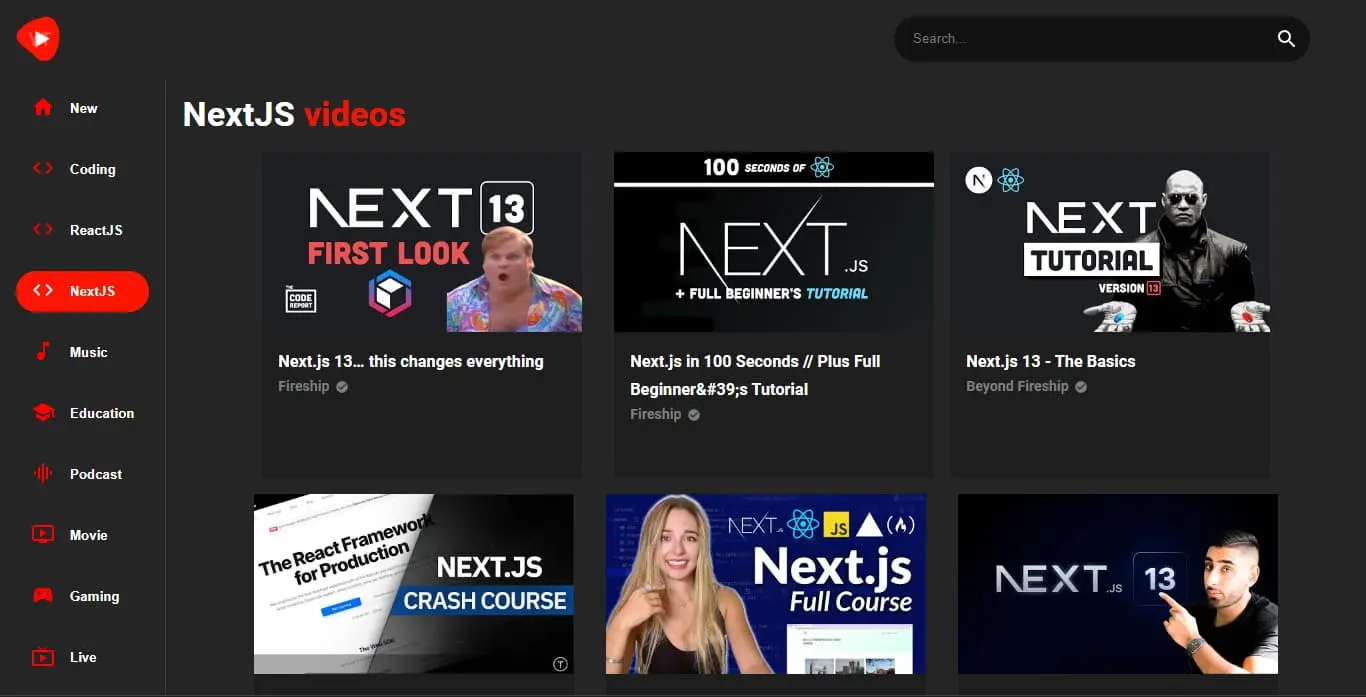This screenshot has height=697, width=1366.
Task: Click the Live TV icon
Action: tap(43, 657)
